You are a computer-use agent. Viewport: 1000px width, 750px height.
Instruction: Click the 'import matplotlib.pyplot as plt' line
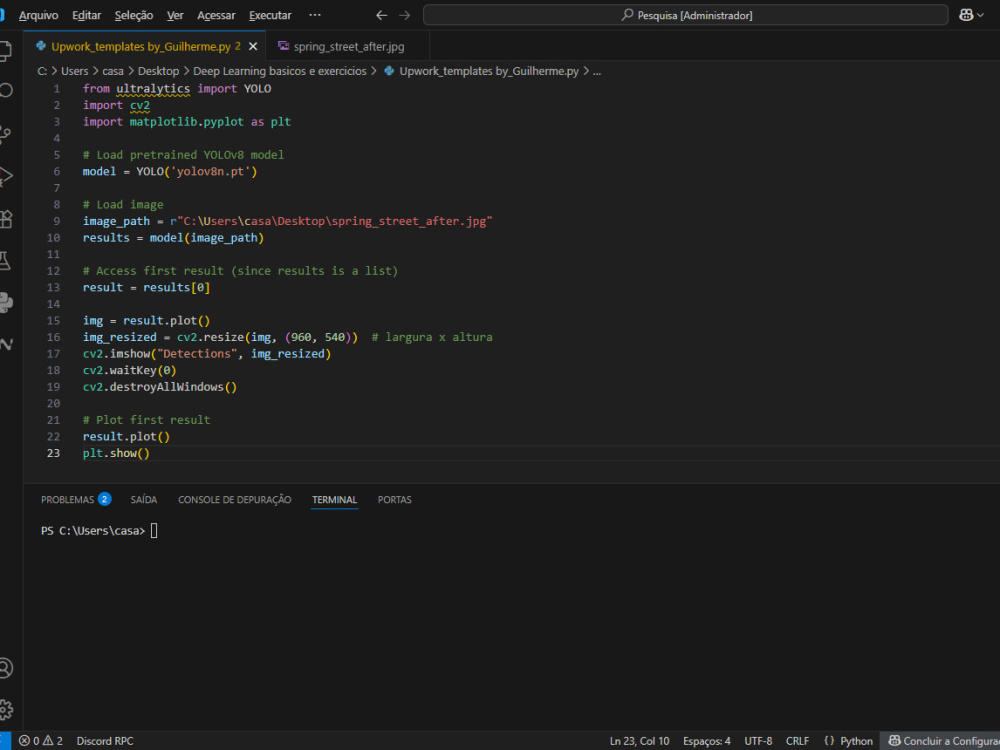coord(187,122)
